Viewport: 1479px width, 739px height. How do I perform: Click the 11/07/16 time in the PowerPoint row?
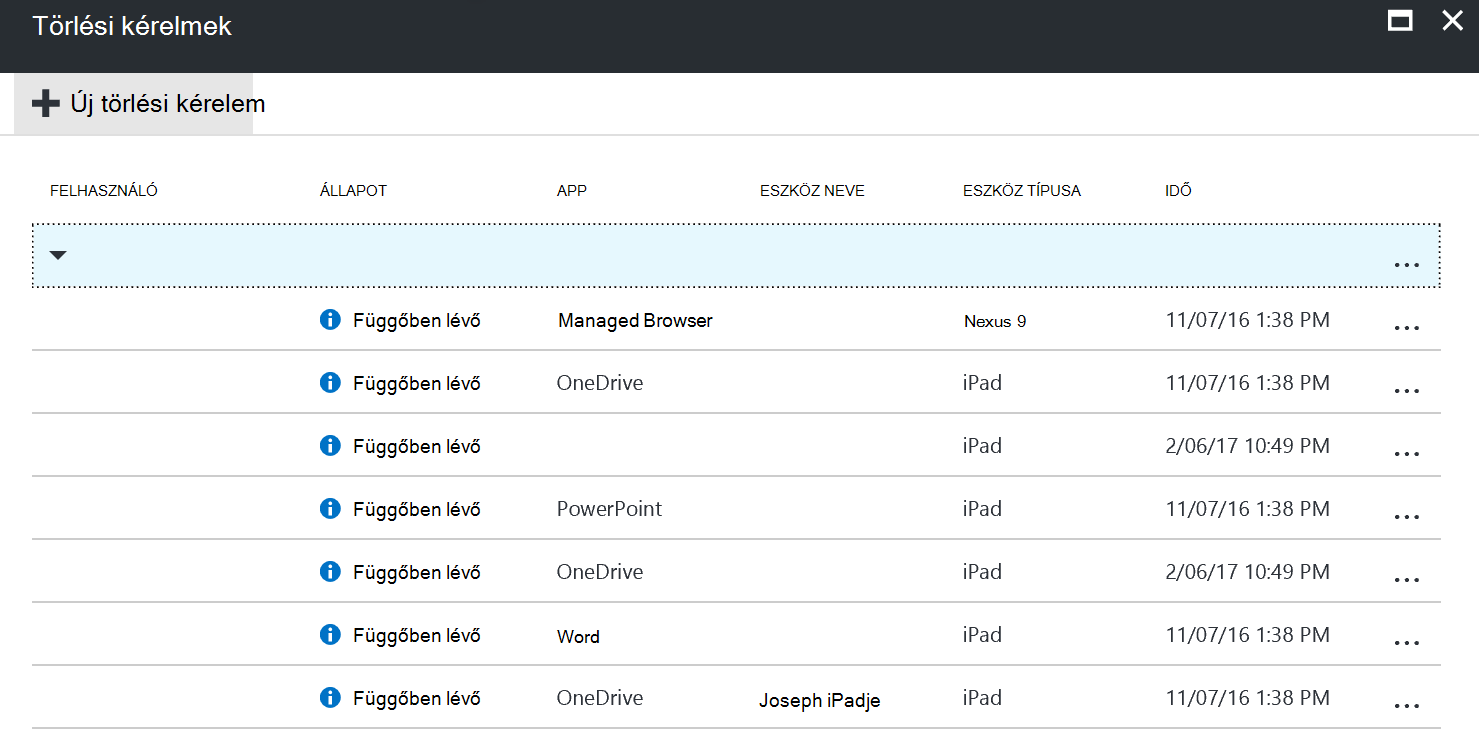click(x=1248, y=508)
